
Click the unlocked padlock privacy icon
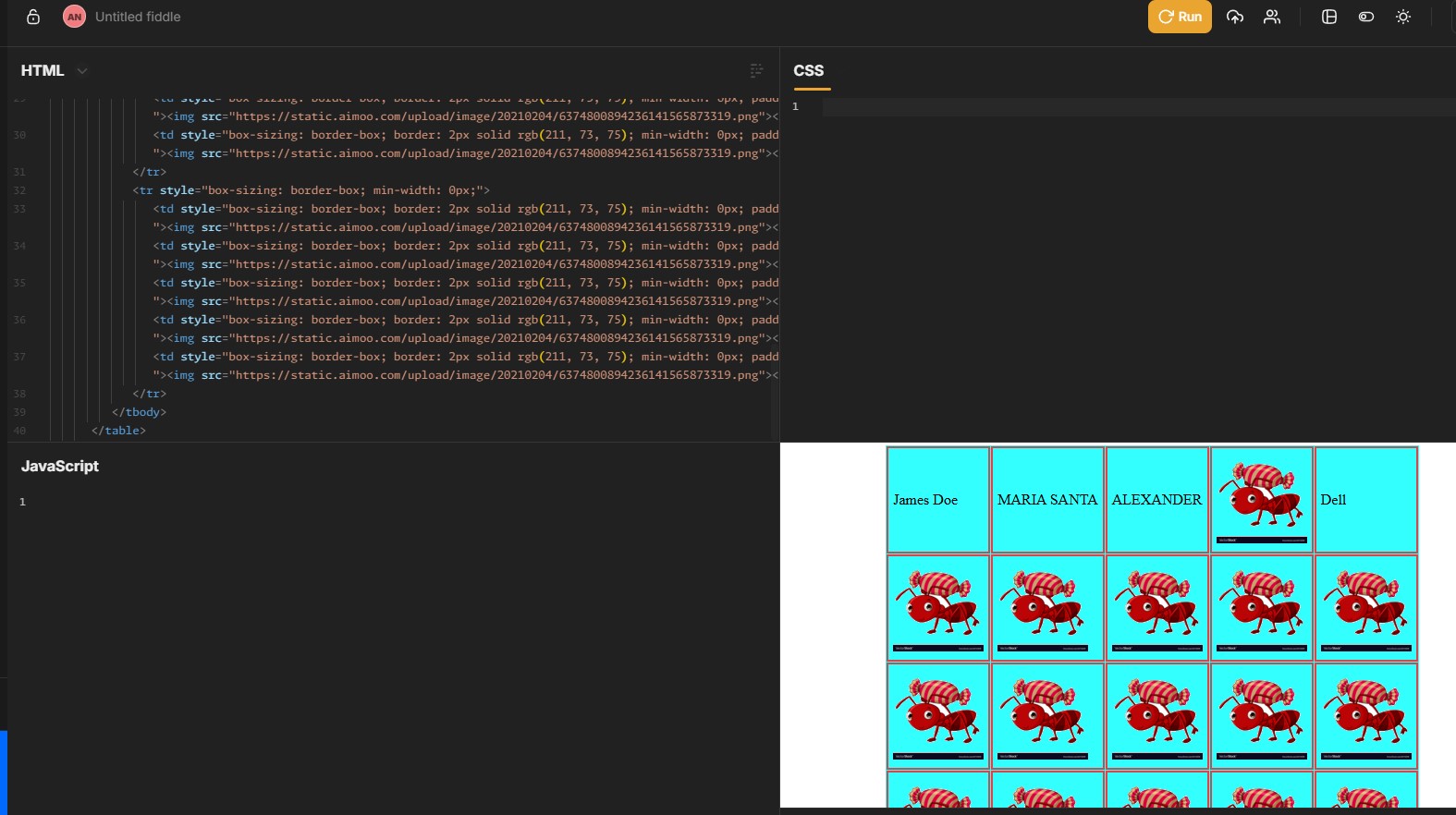click(x=33, y=17)
